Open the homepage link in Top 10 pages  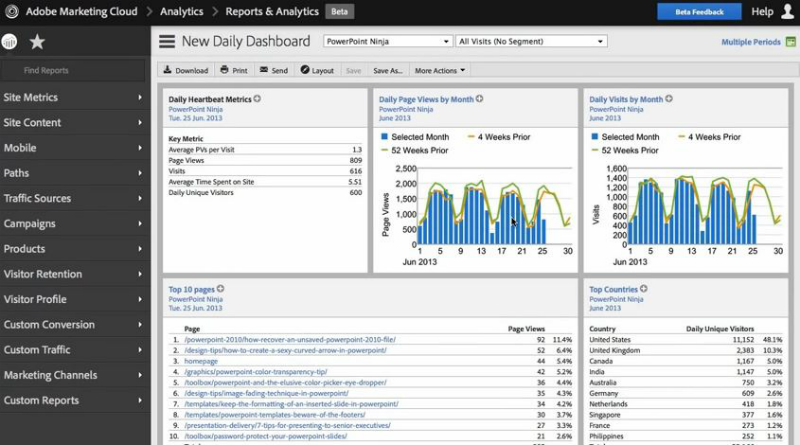pyautogui.click(x=202, y=360)
